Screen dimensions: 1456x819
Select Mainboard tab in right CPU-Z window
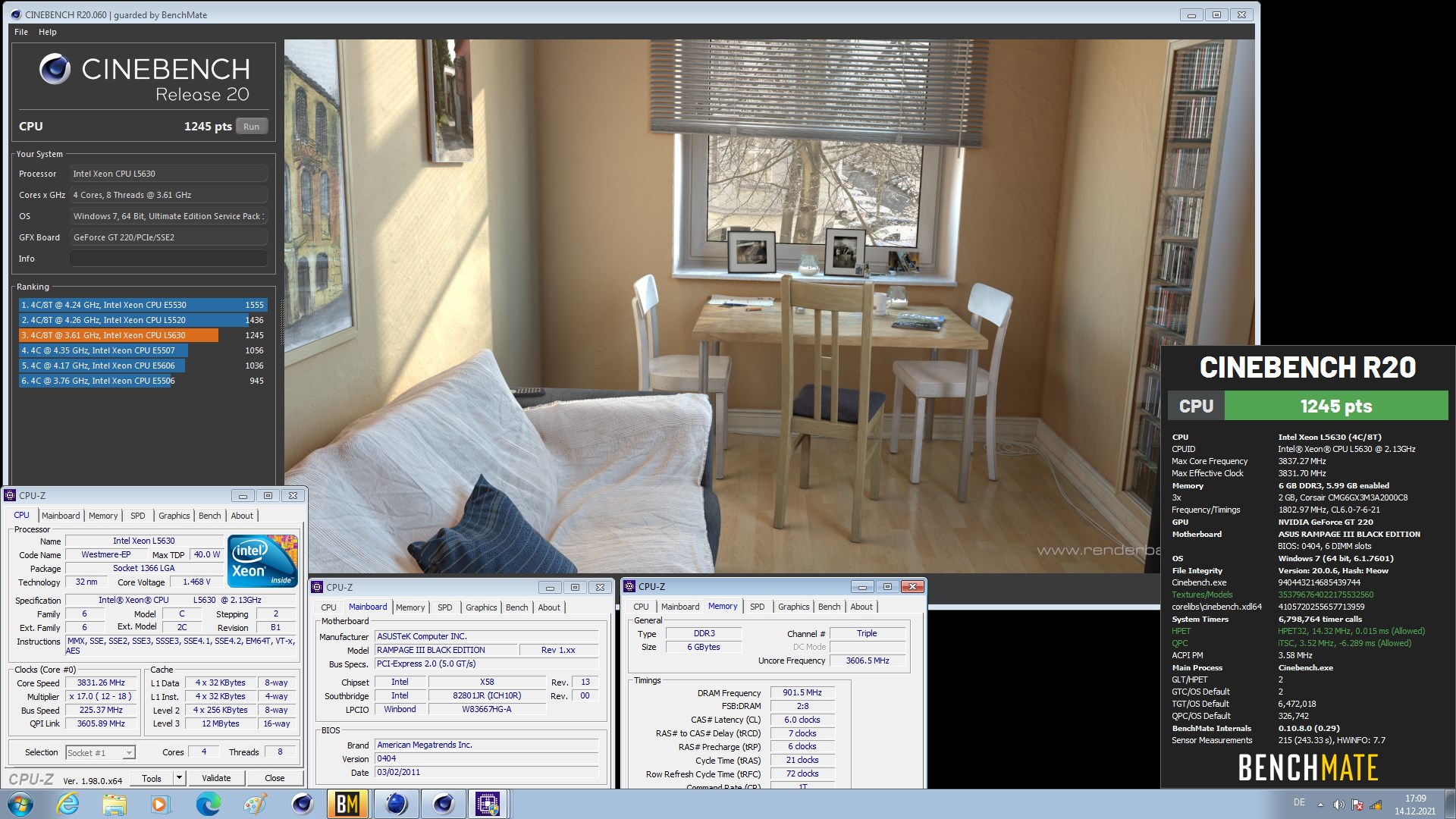tap(680, 607)
